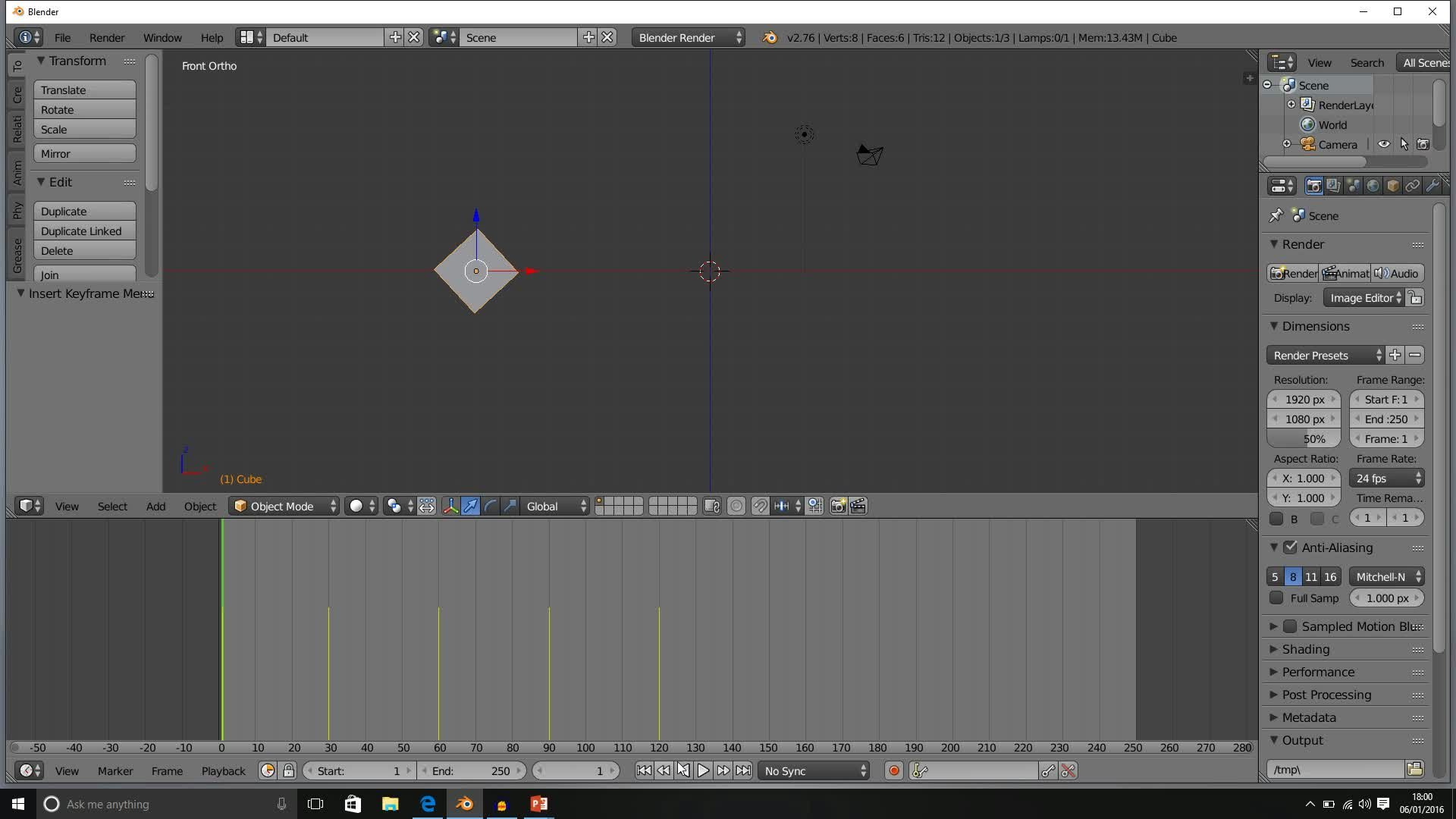The width and height of the screenshot is (1456, 819).
Task: Open the Object constraints chain icon tab
Action: 1412,186
